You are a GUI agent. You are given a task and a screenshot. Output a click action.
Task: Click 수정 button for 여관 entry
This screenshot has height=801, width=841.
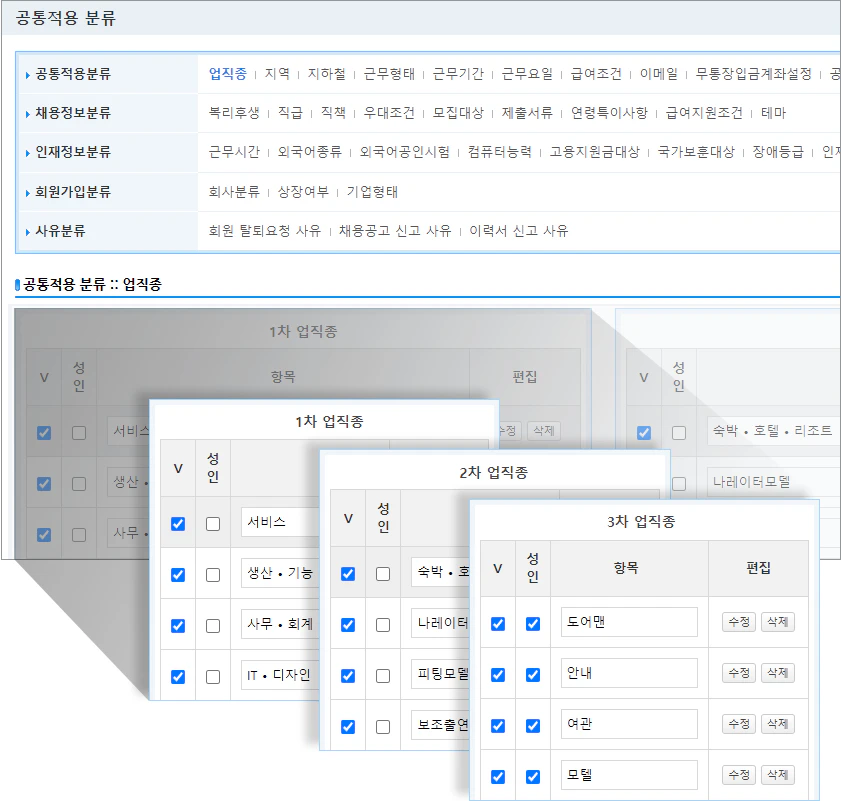point(738,722)
